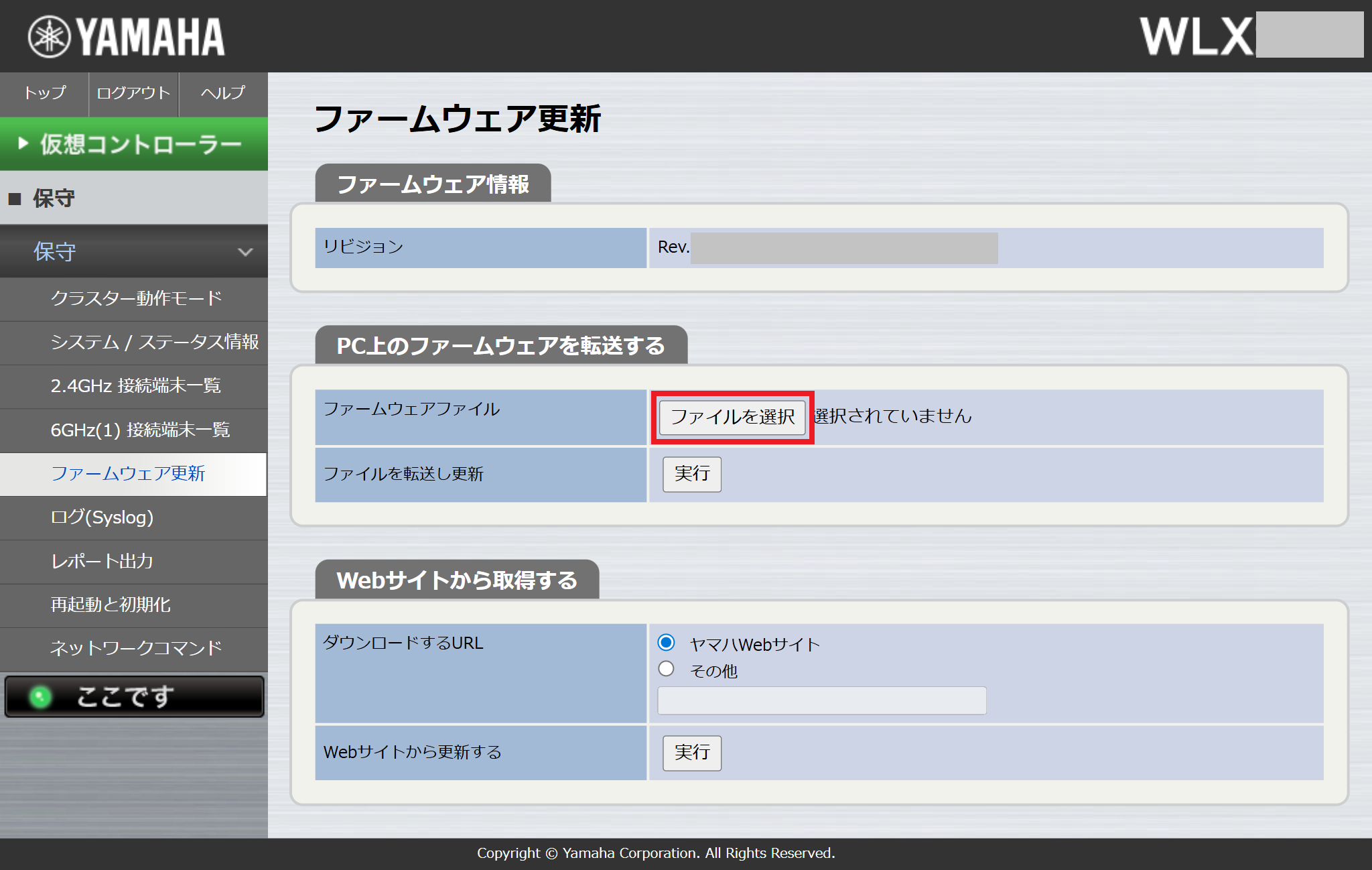This screenshot has width=1372, height=870.
Task: Click the PC上のファームウェアを転送する heading
Action: 501,346
